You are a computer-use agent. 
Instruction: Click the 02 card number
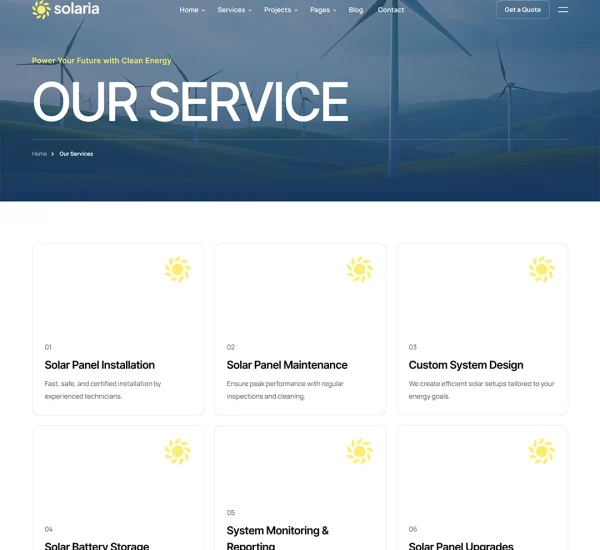click(231, 347)
